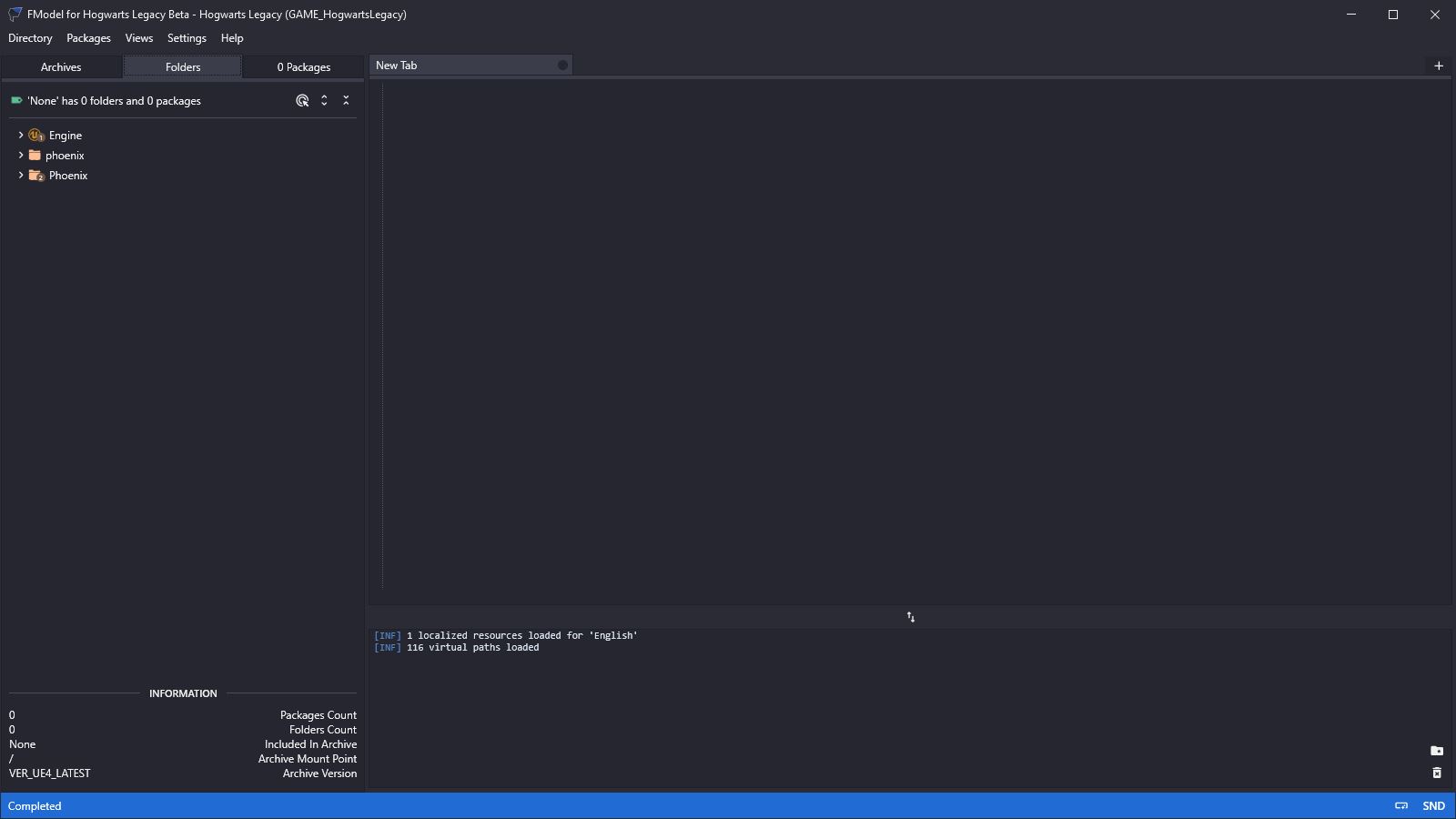The height and width of the screenshot is (819, 1456).
Task: Click the collapse-all arrows icon in folder header
Action: click(346, 101)
